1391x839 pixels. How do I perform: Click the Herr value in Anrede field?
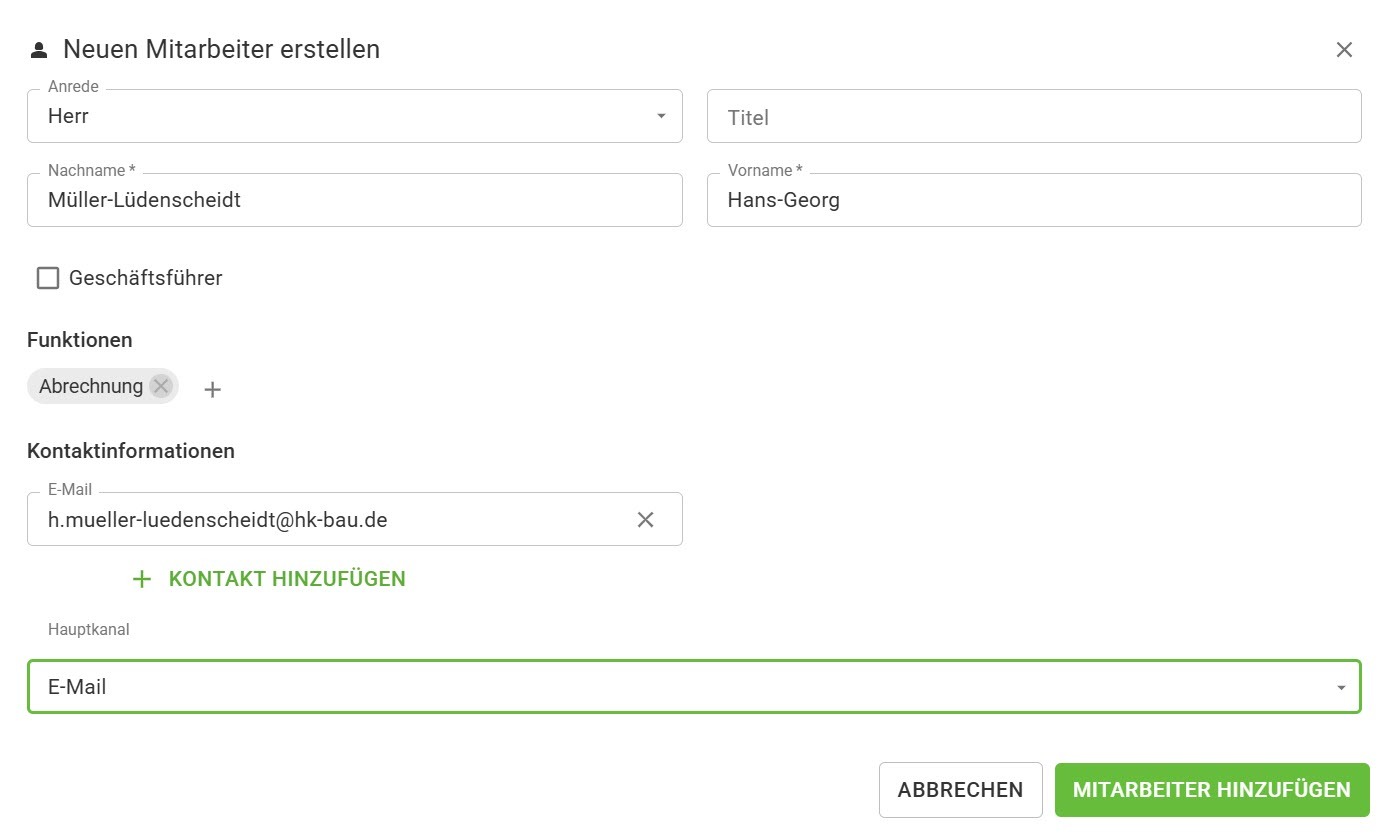(x=69, y=116)
